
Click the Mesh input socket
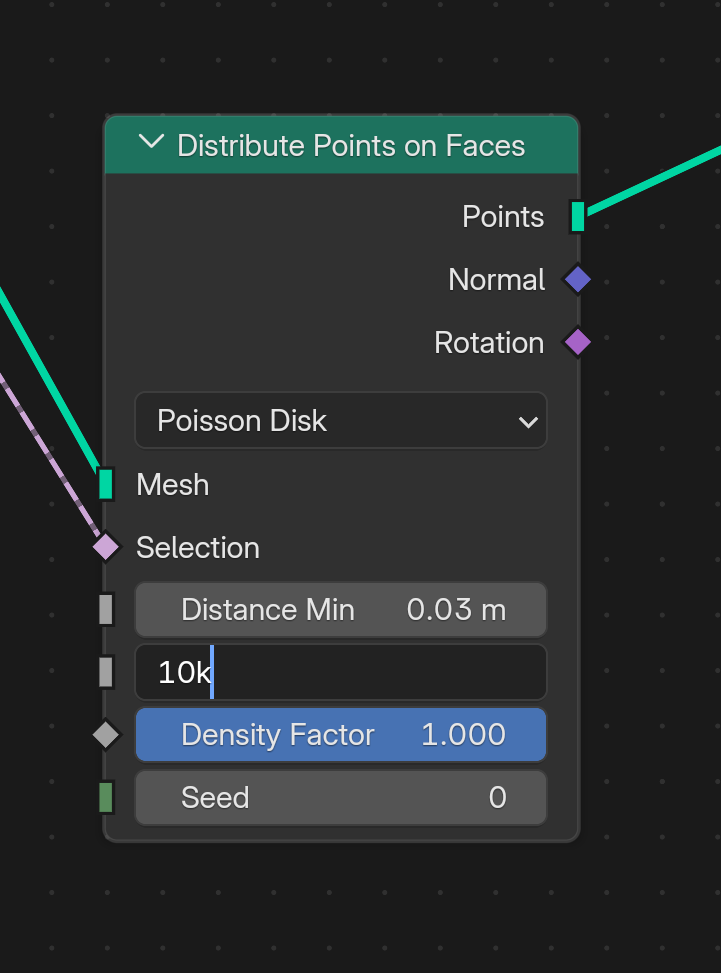[x=106, y=485]
